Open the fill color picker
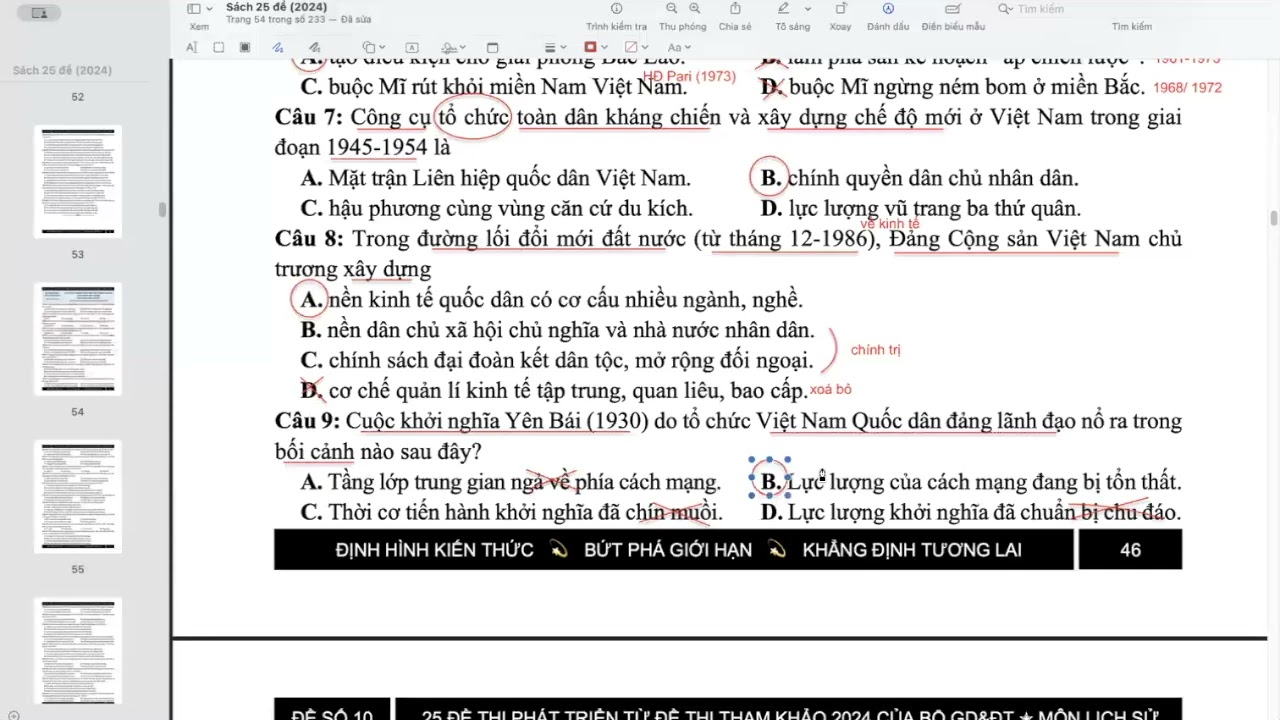 pos(637,47)
